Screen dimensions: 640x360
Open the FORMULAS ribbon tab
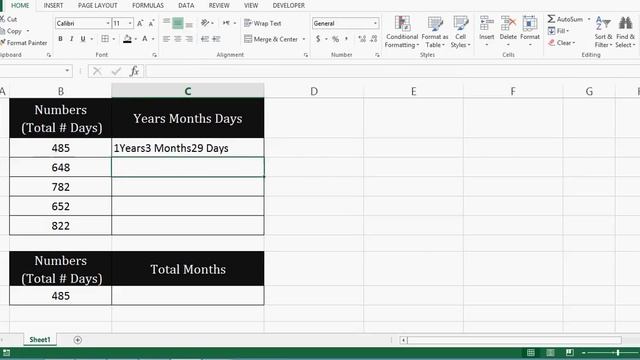148,5
